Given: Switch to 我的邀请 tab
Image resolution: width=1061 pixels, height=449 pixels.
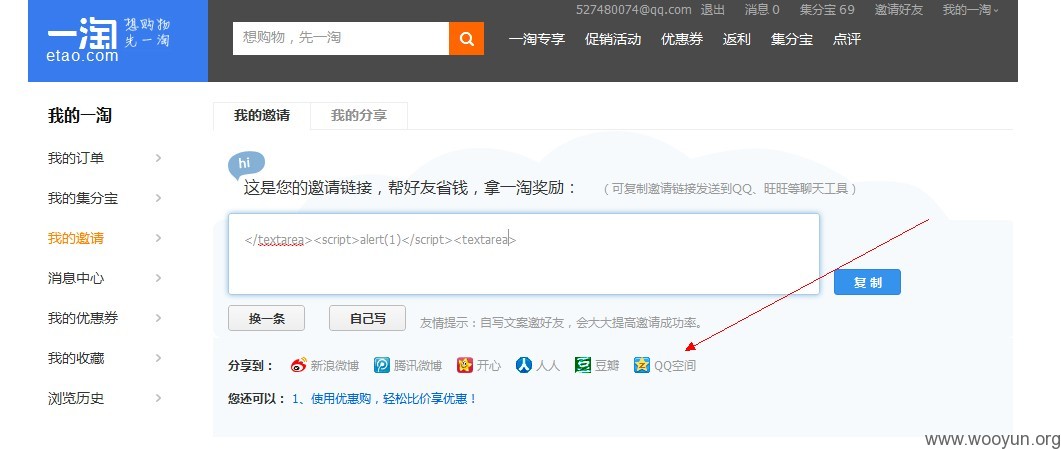Looking at the screenshot, I should tap(262, 116).
